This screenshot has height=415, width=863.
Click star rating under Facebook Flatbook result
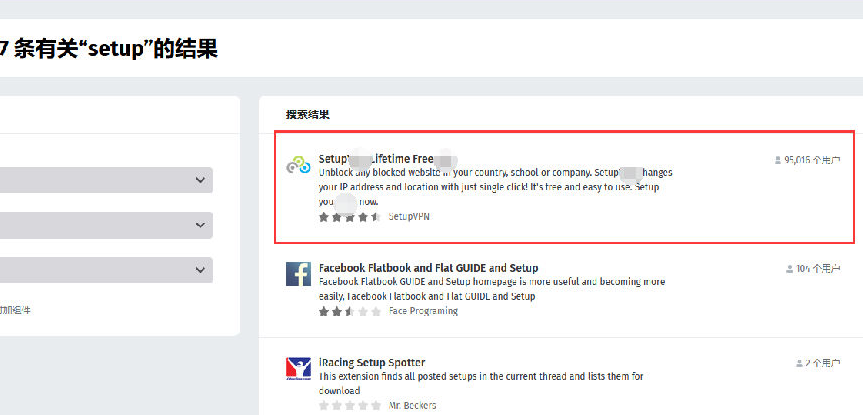(349, 311)
